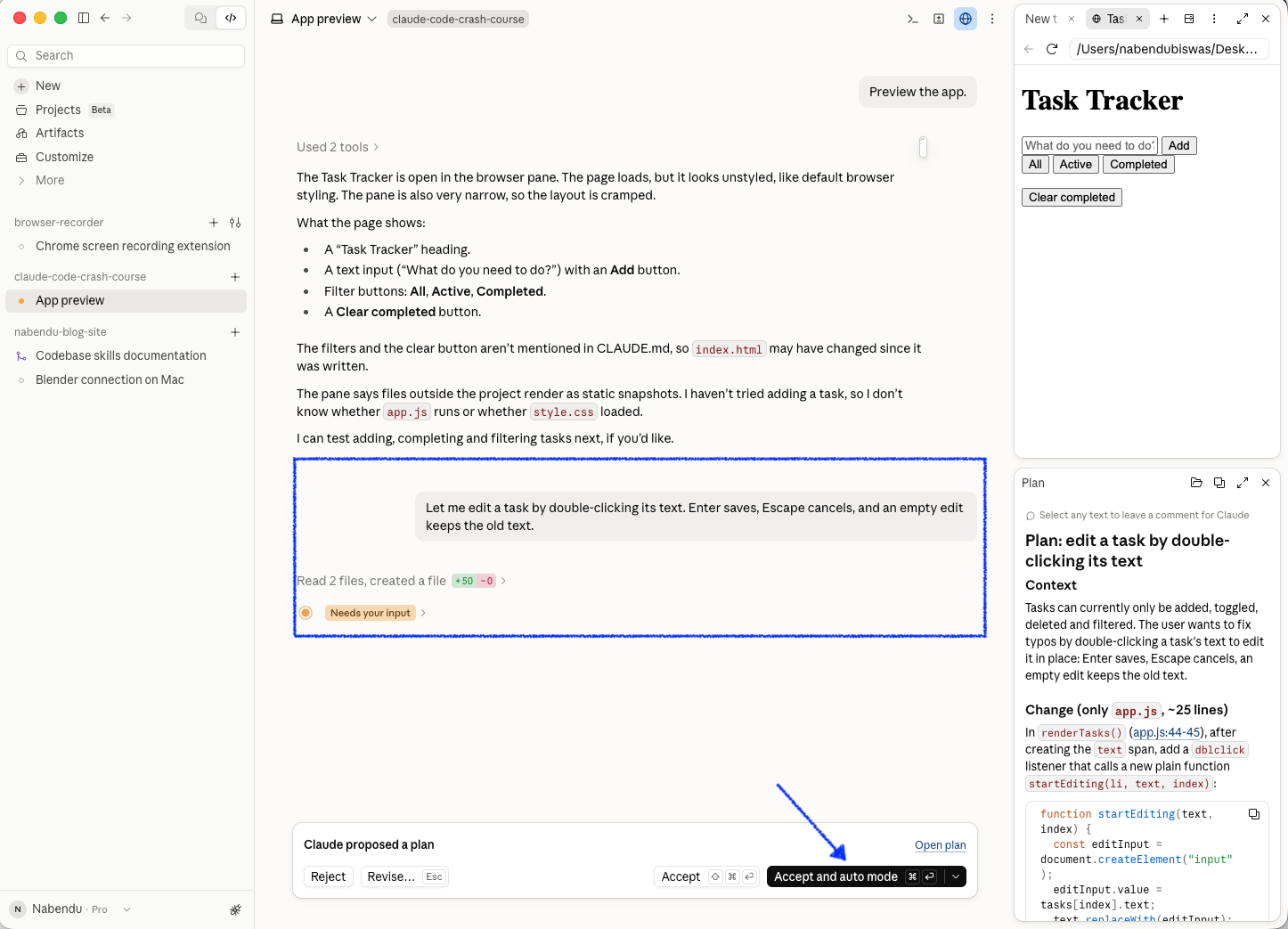Switch to the code mode toggle
The image size is (1288, 929).
click(231, 18)
